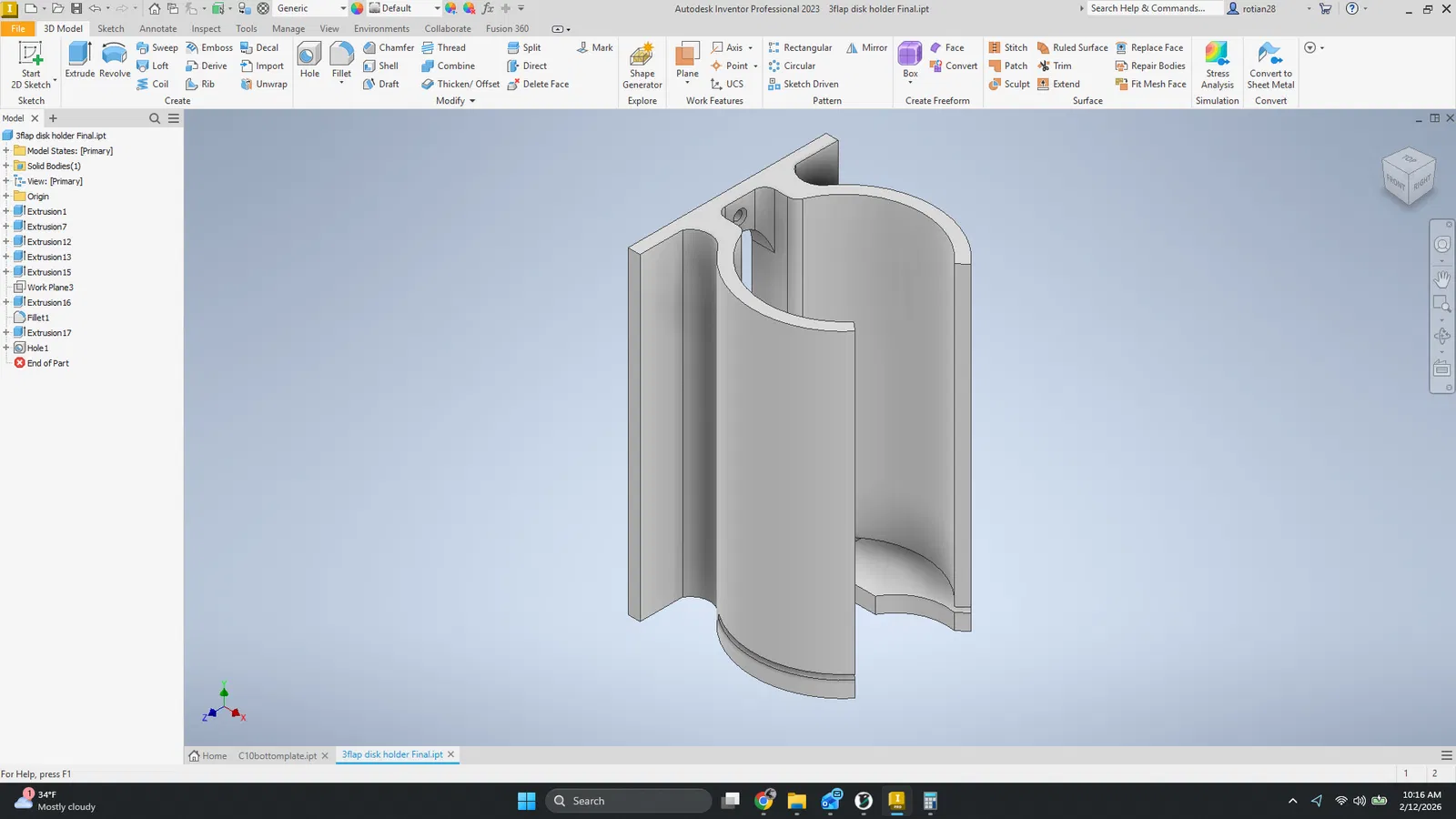Select the Extrude tool
Image resolution: width=1456 pixels, height=819 pixels.
click(x=79, y=60)
